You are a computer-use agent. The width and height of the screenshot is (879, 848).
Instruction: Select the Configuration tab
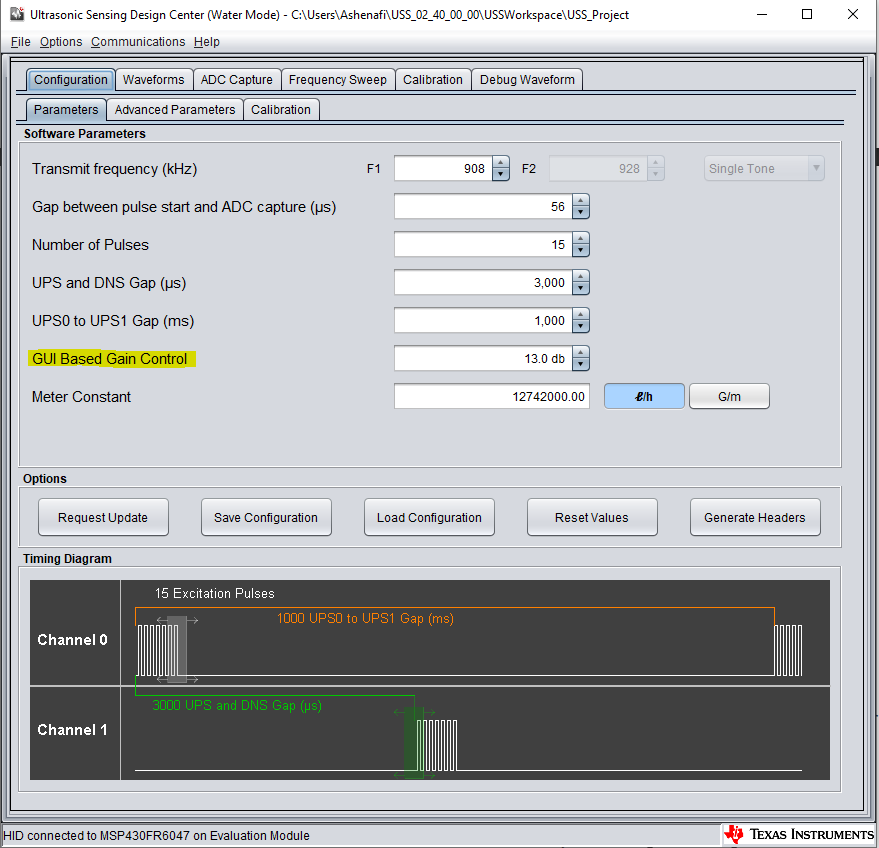click(x=71, y=80)
